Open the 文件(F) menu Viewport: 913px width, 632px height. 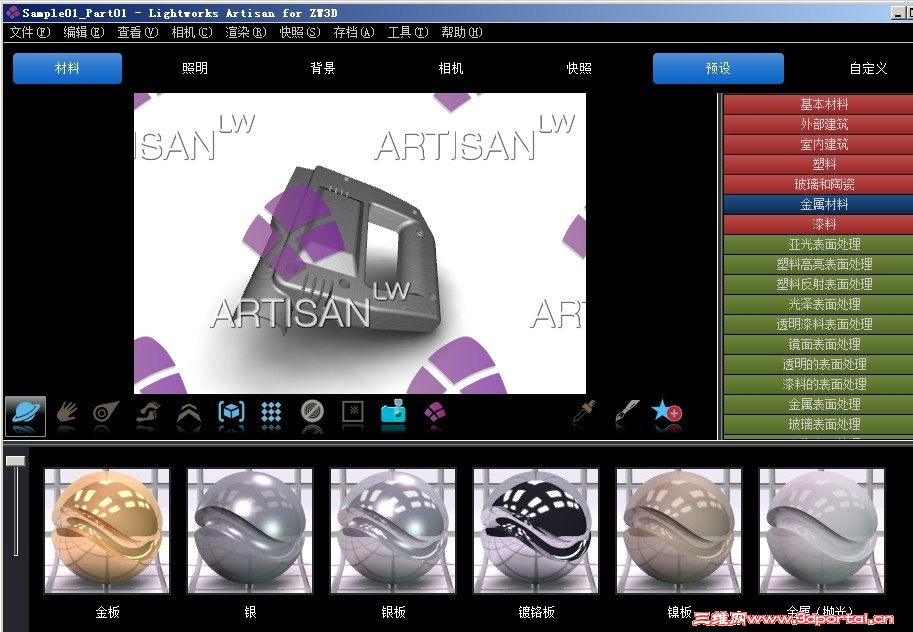pos(30,32)
